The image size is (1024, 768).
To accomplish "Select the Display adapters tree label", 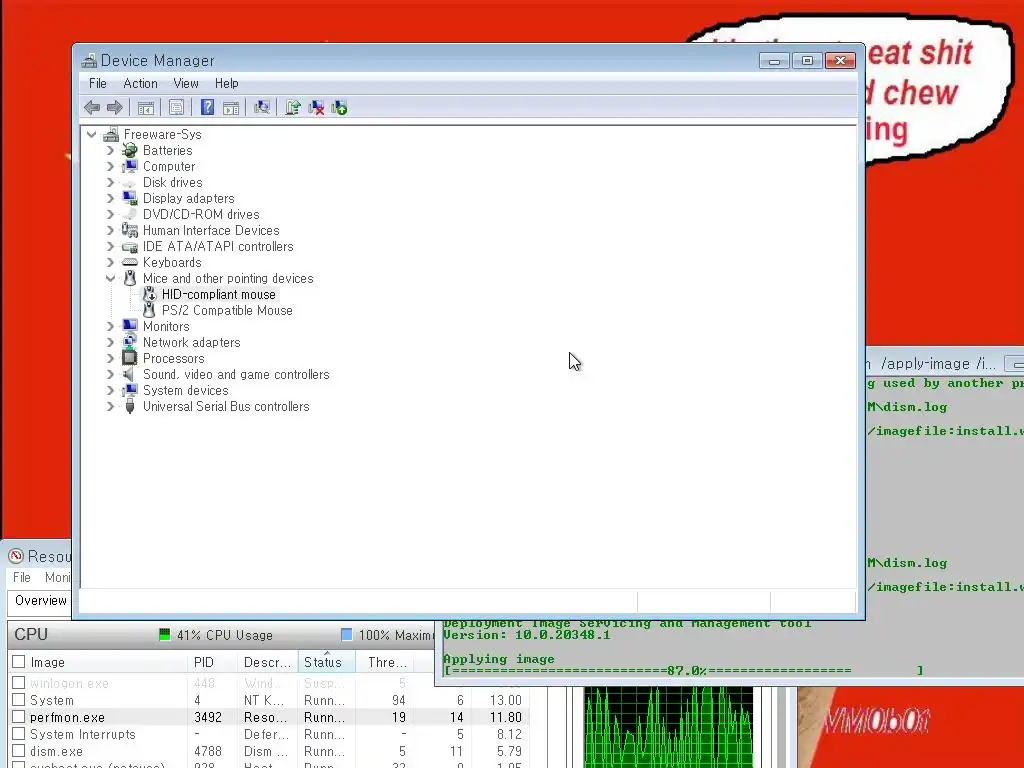I will coord(189,199).
